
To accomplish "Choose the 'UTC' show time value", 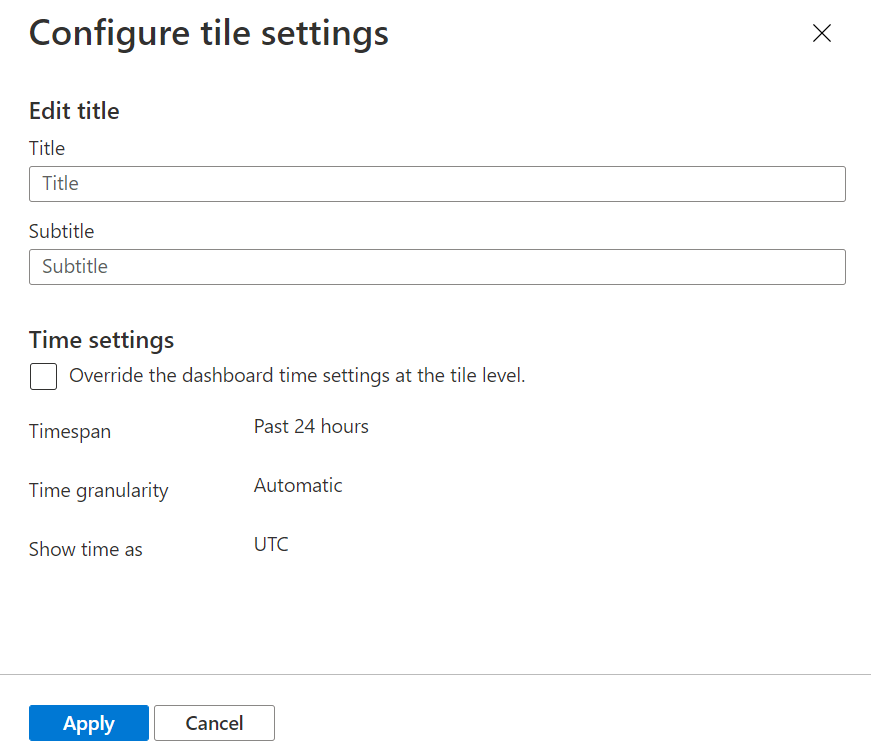I will point(271,544).
